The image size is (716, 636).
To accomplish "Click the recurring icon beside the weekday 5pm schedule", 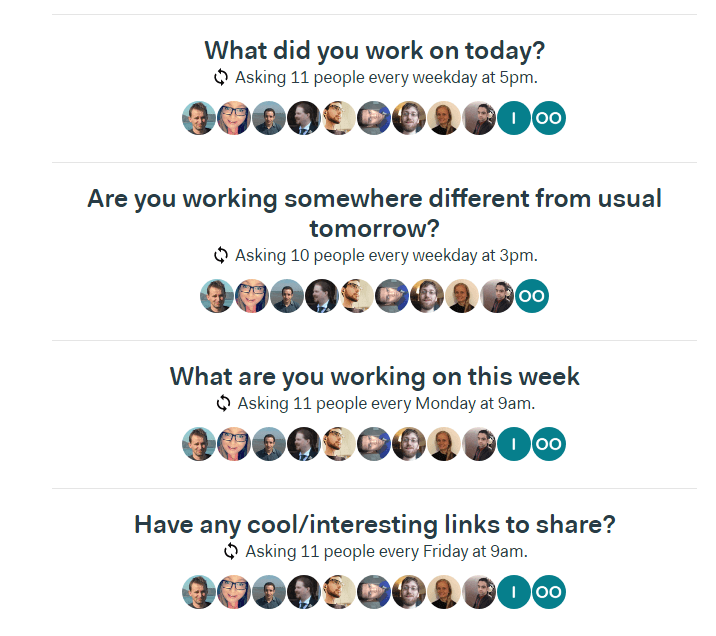I will [221, 77].
